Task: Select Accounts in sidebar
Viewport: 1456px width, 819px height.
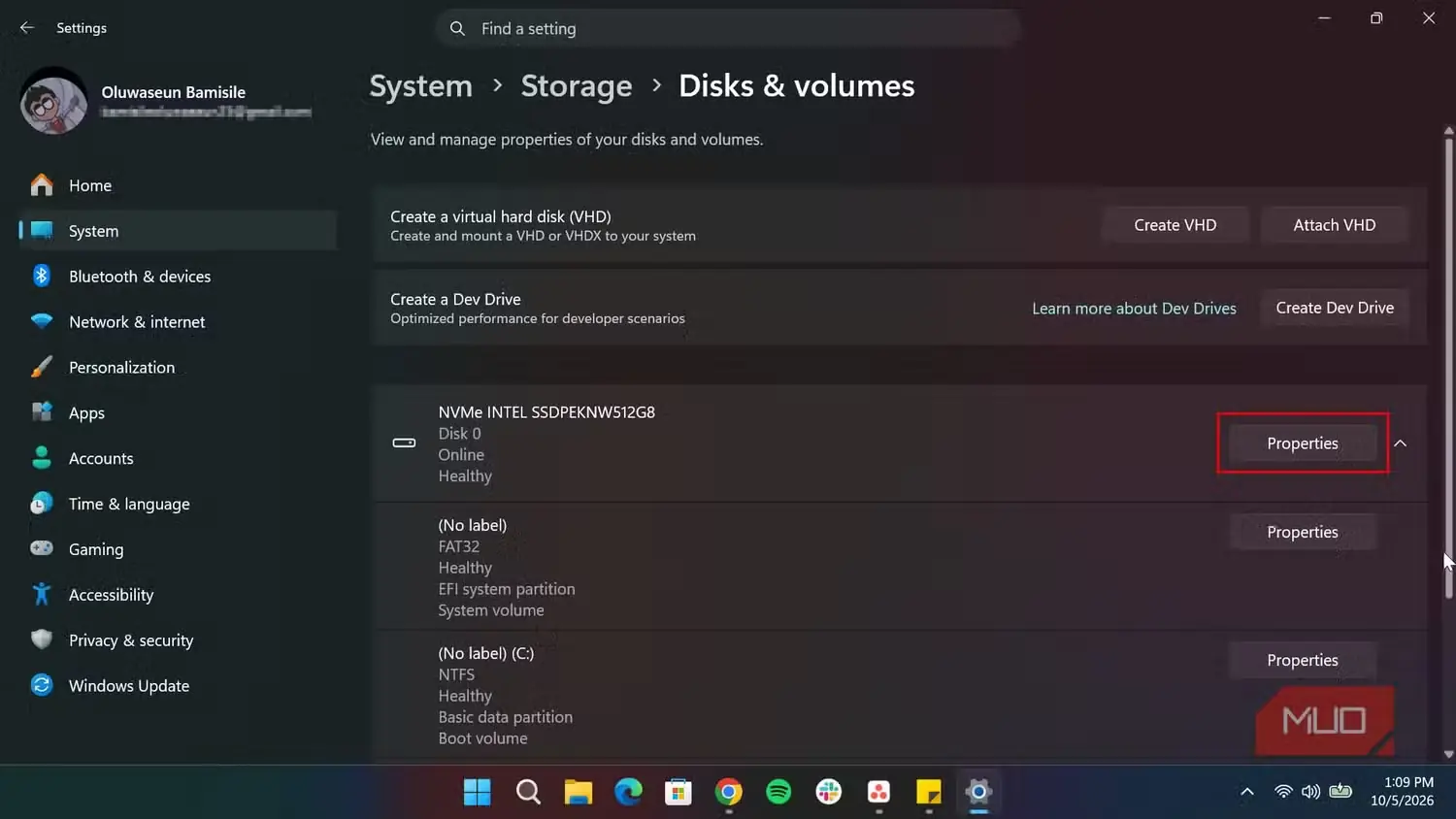Action: 179,458
